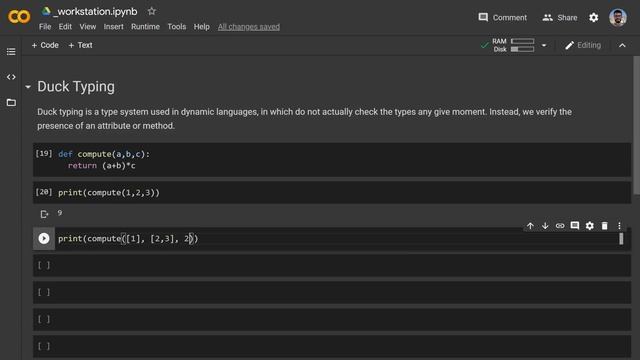Open the View menu

coord(88,27)
